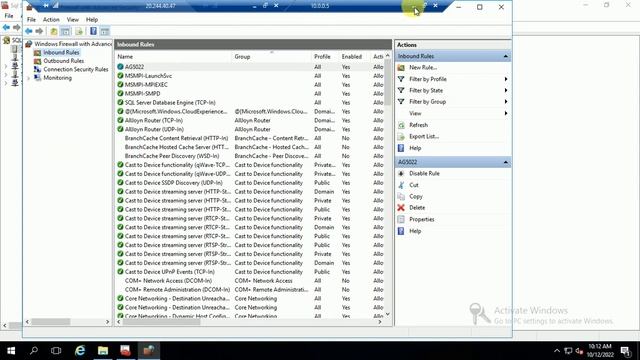This screenshot has width=640, height=360.
Task: Select Inbound Rules in the tree
Action: pyautogui.click(x=61, y=52)
